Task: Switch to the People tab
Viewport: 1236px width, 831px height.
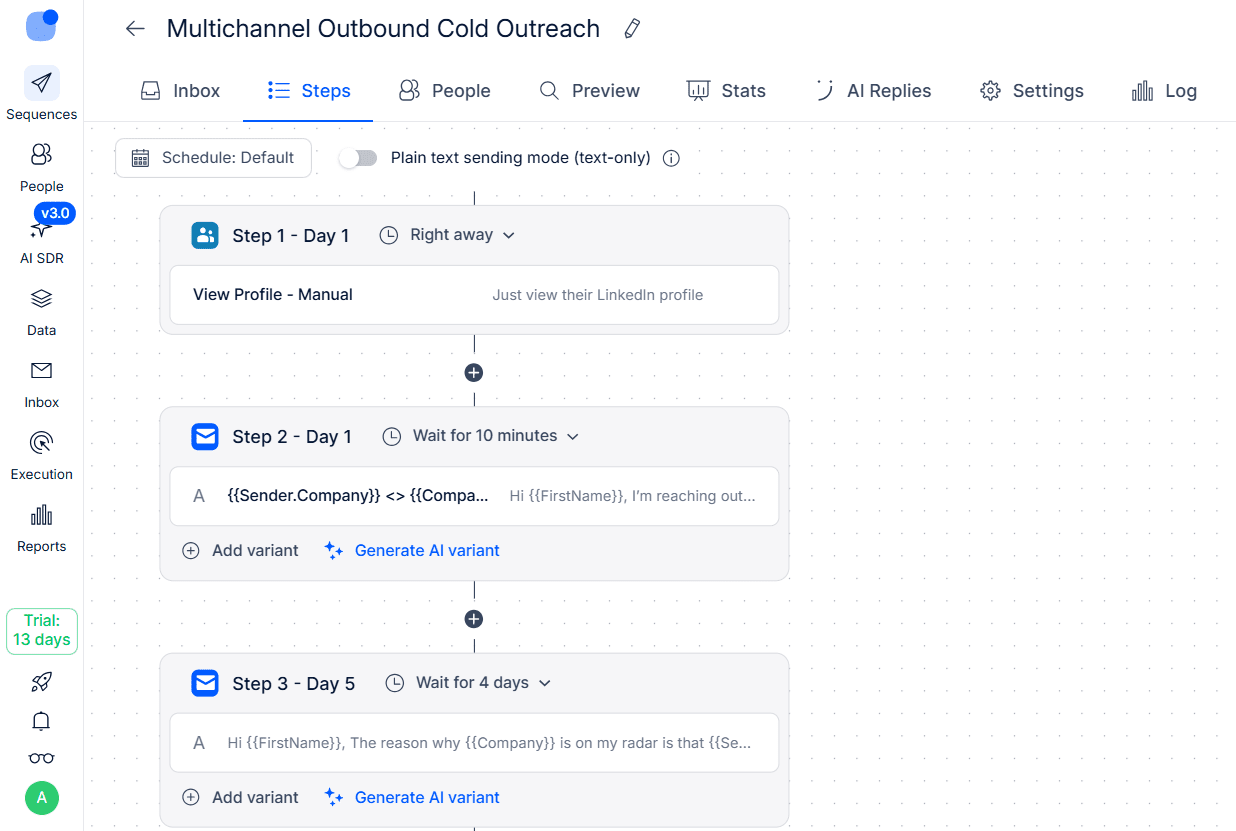Action: 445,91
